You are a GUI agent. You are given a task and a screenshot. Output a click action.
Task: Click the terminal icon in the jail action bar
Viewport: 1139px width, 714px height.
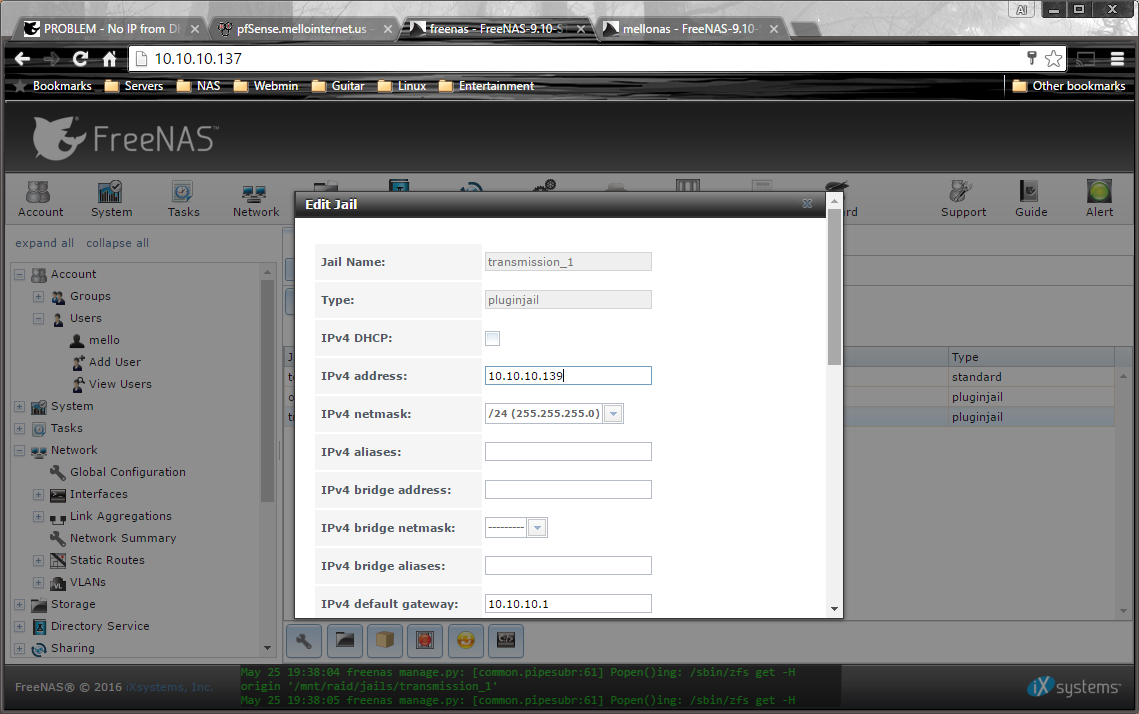pyautogui.click(x=506, y=640)
